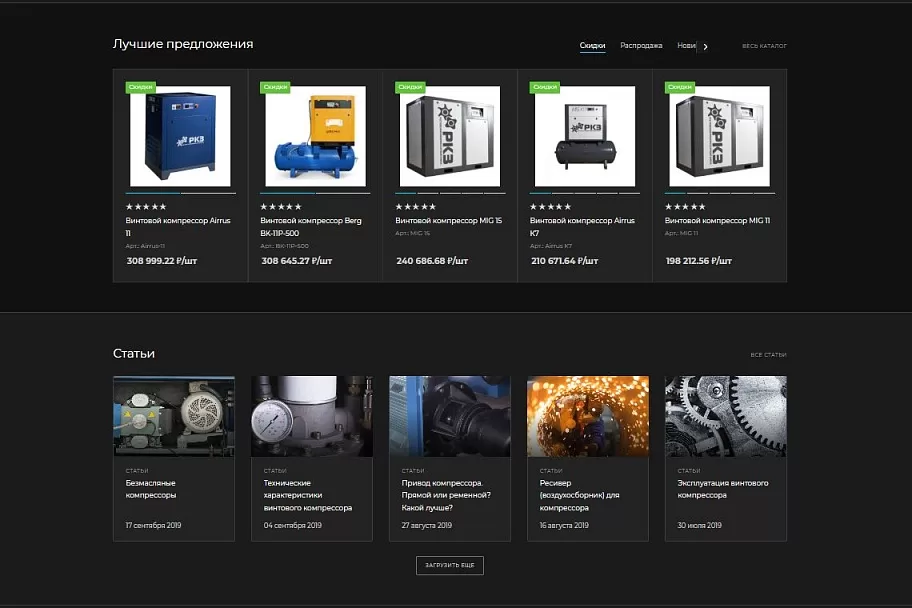Open the gears article image
The width and height of the screenshot is (912, 608).
[726, 416]
